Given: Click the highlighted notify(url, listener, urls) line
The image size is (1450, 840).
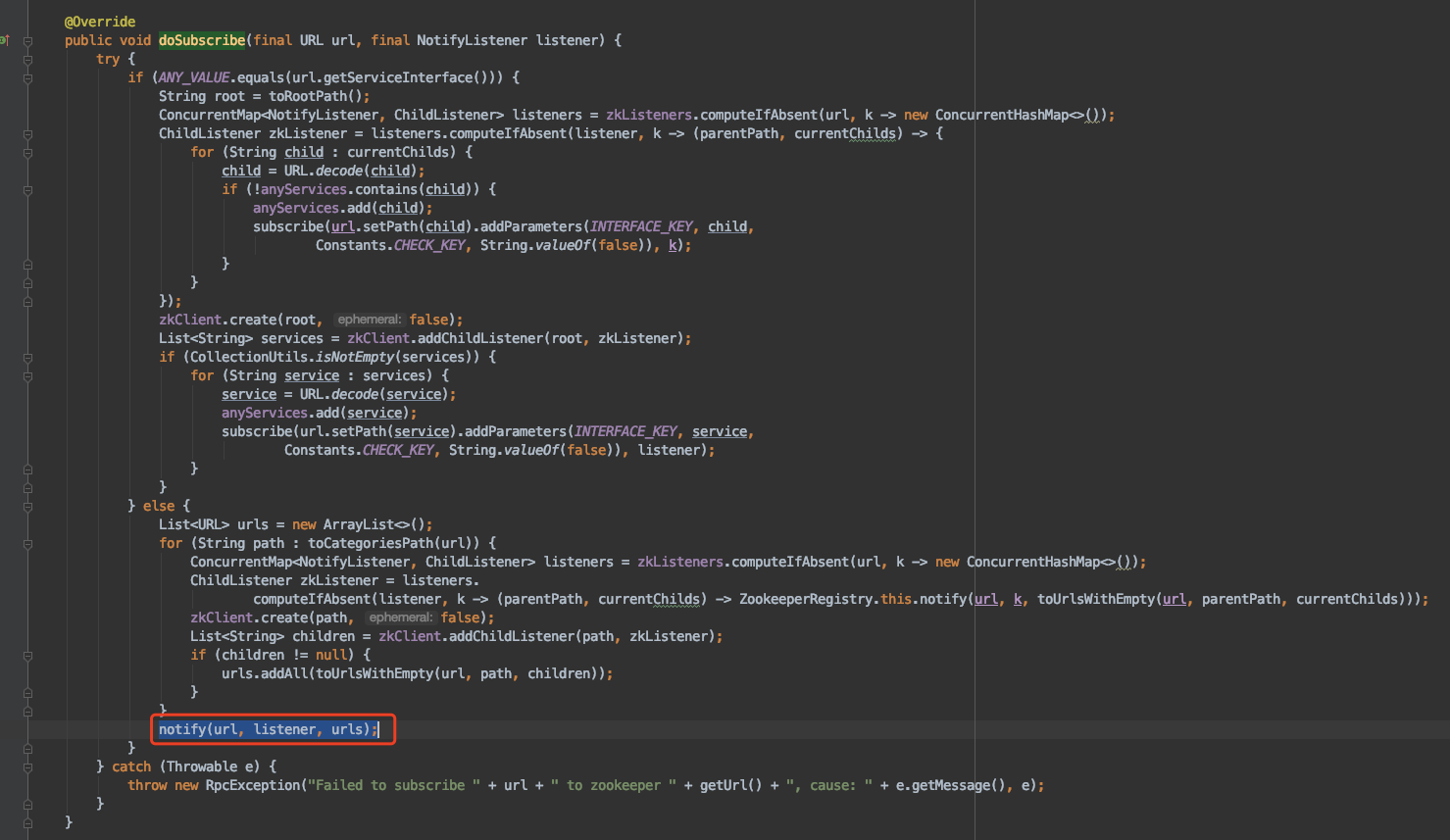Looking at the screenshot, I should (x=268, y=729).
